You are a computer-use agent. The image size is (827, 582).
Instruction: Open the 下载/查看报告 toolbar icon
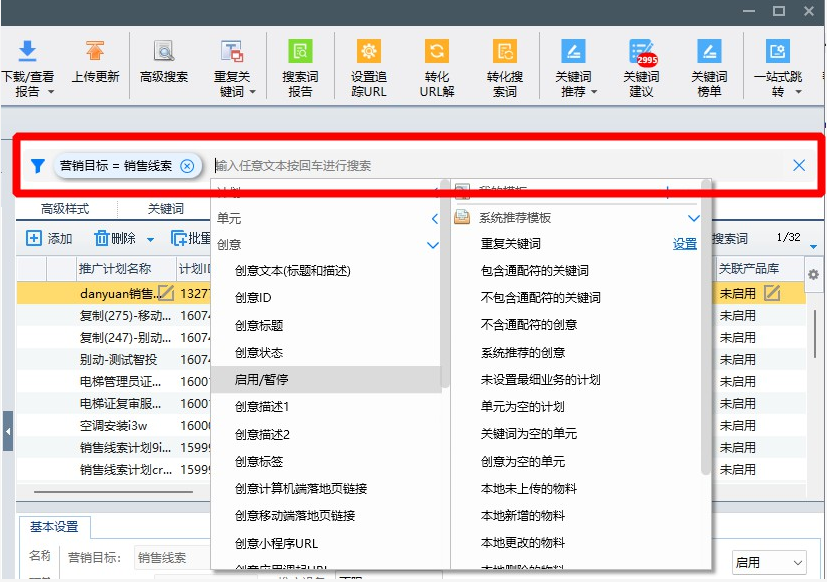click(x=27, y=51)
